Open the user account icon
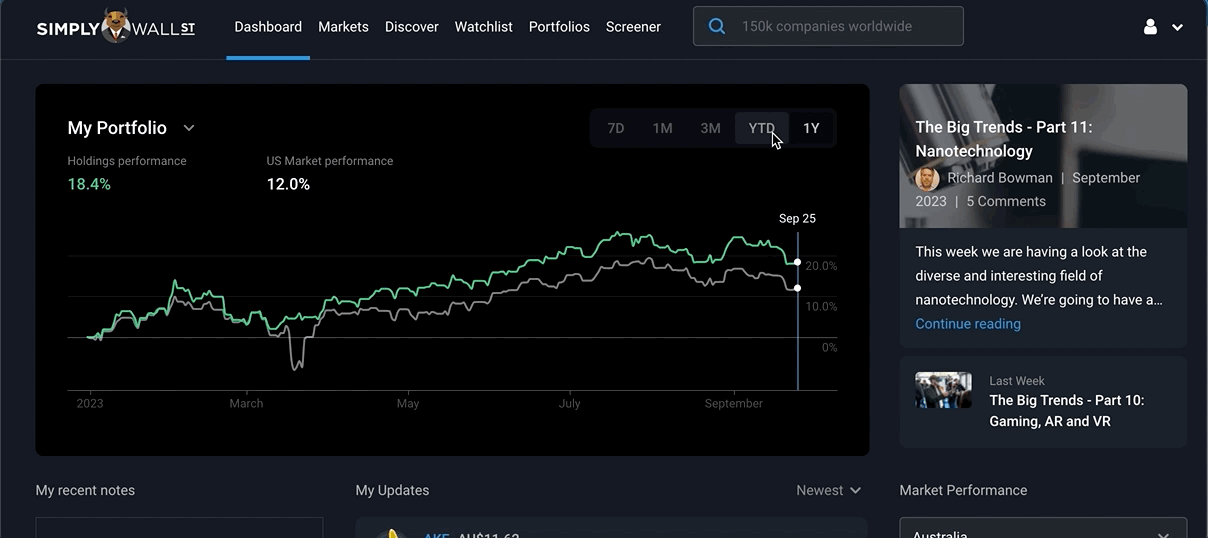Viewport: 1208px width, 538px height. coord(1150,27)
